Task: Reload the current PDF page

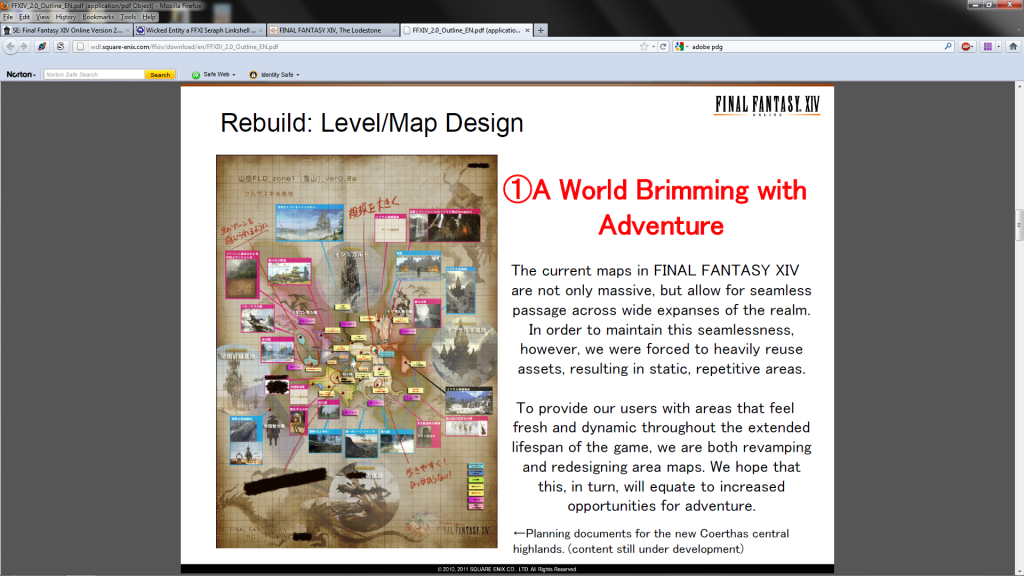Action: click(x=663, y=46)
